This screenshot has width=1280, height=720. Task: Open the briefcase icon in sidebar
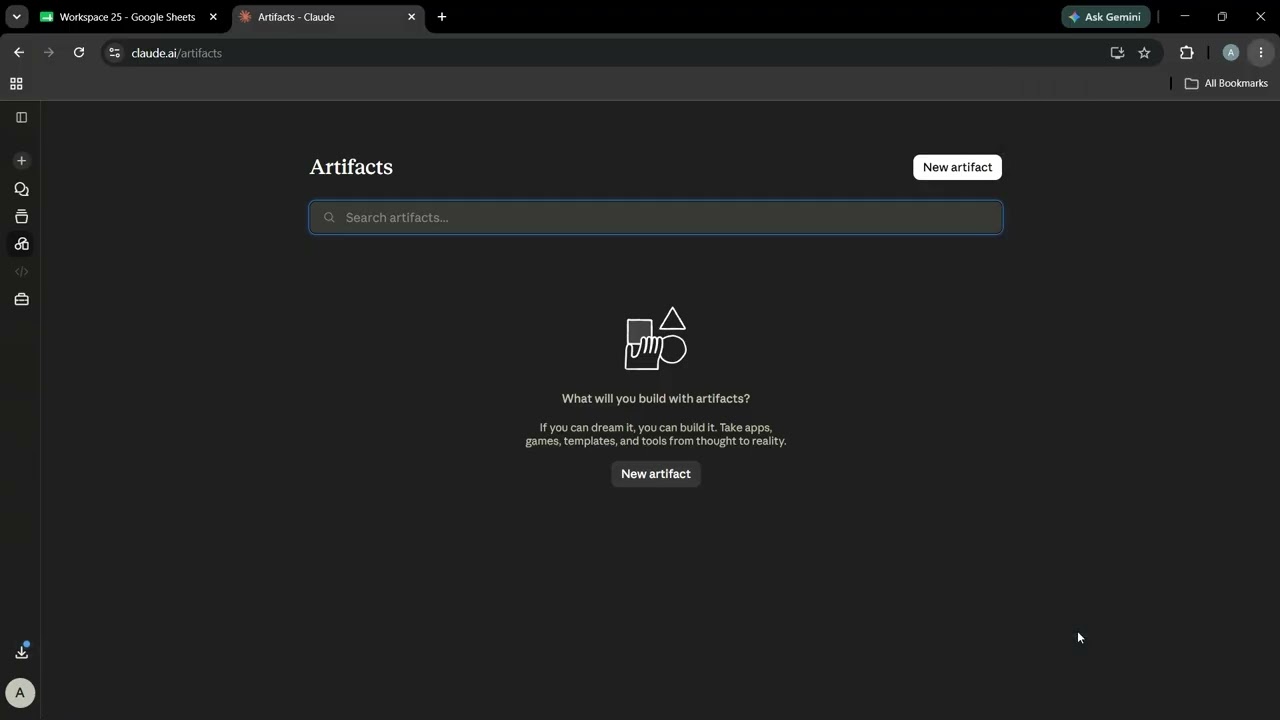(x=21, y=299)
